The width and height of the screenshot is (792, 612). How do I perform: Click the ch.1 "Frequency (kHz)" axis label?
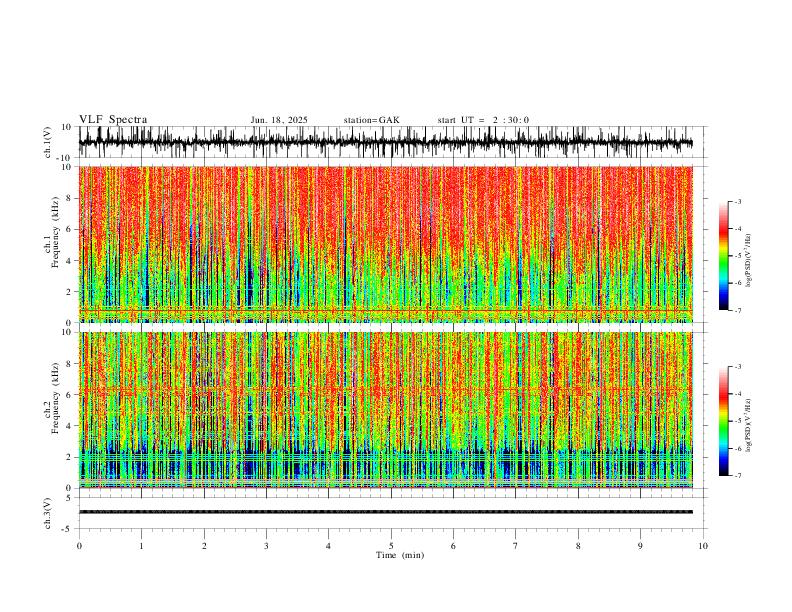(x=53, y=233)
